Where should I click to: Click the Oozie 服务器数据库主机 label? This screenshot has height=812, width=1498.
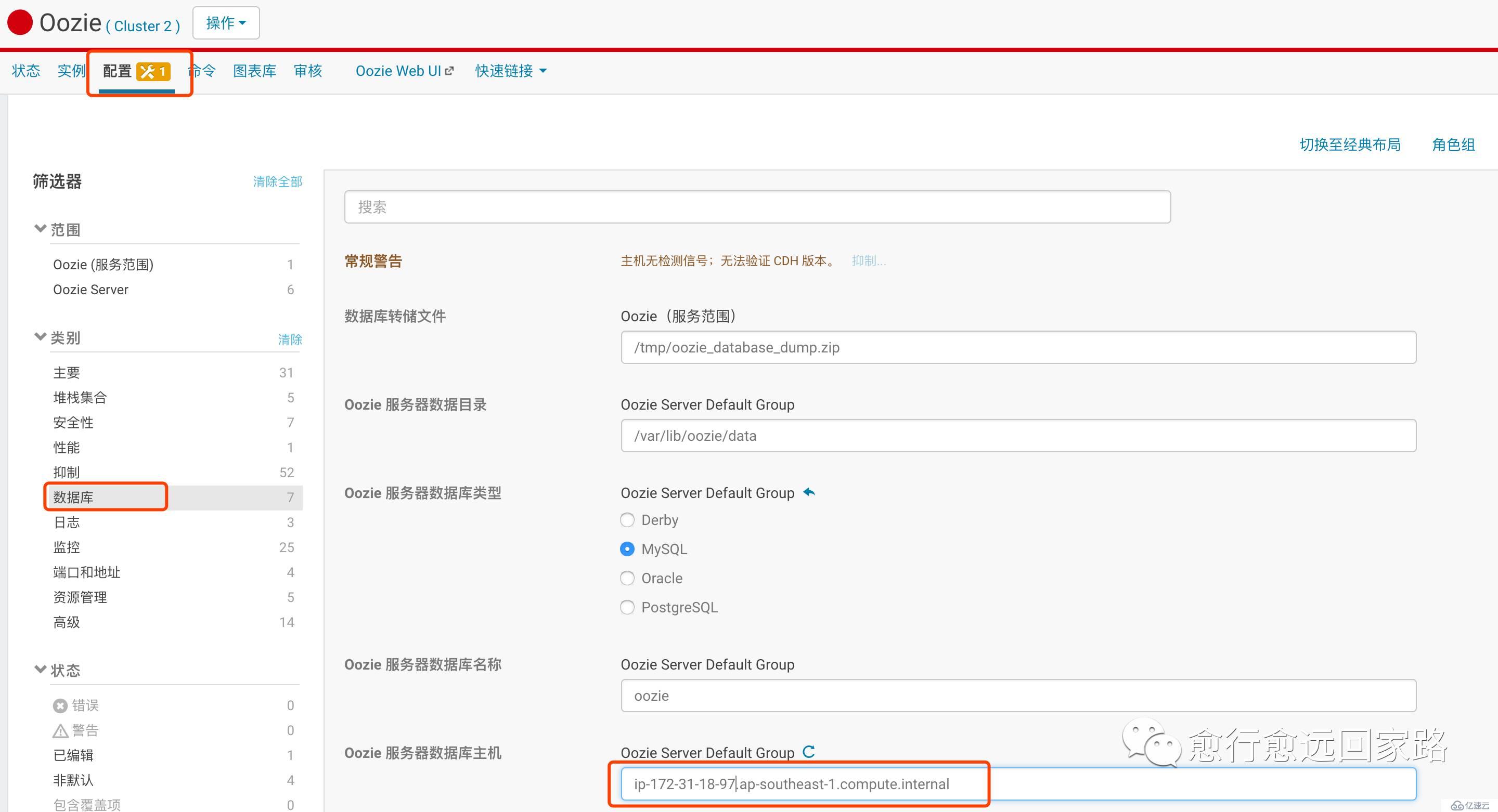[x=423, y=753]
